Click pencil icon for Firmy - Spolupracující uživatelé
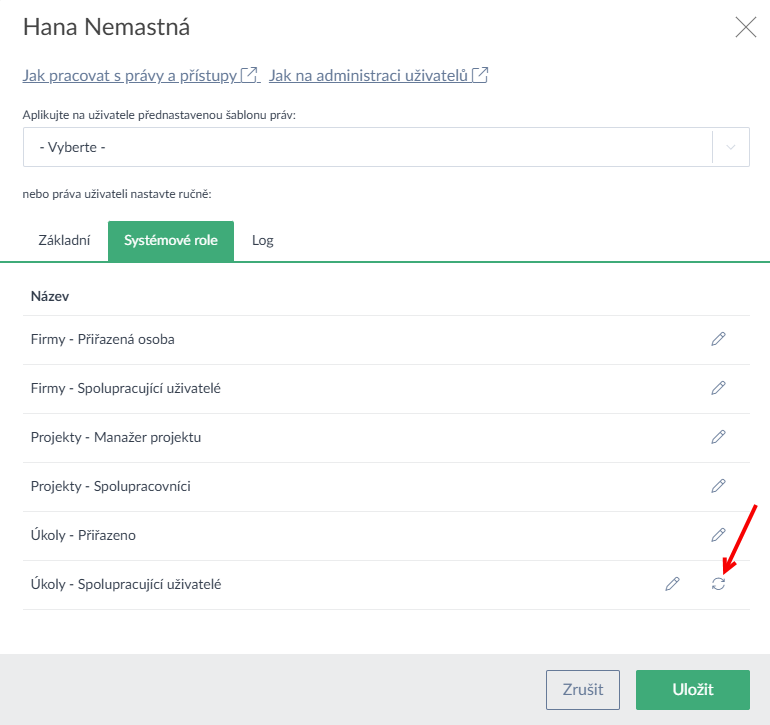The width and height of the screenshot is (770, 725). (718, 388)
